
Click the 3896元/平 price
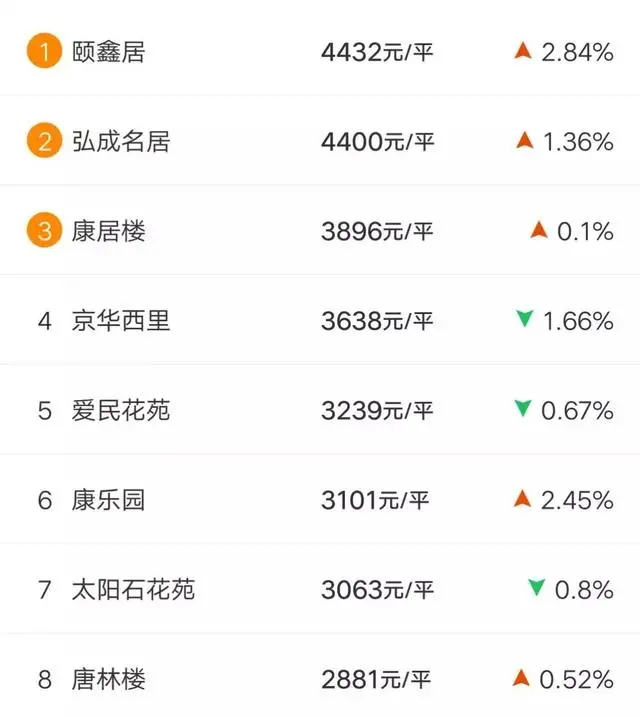[377, 231]
